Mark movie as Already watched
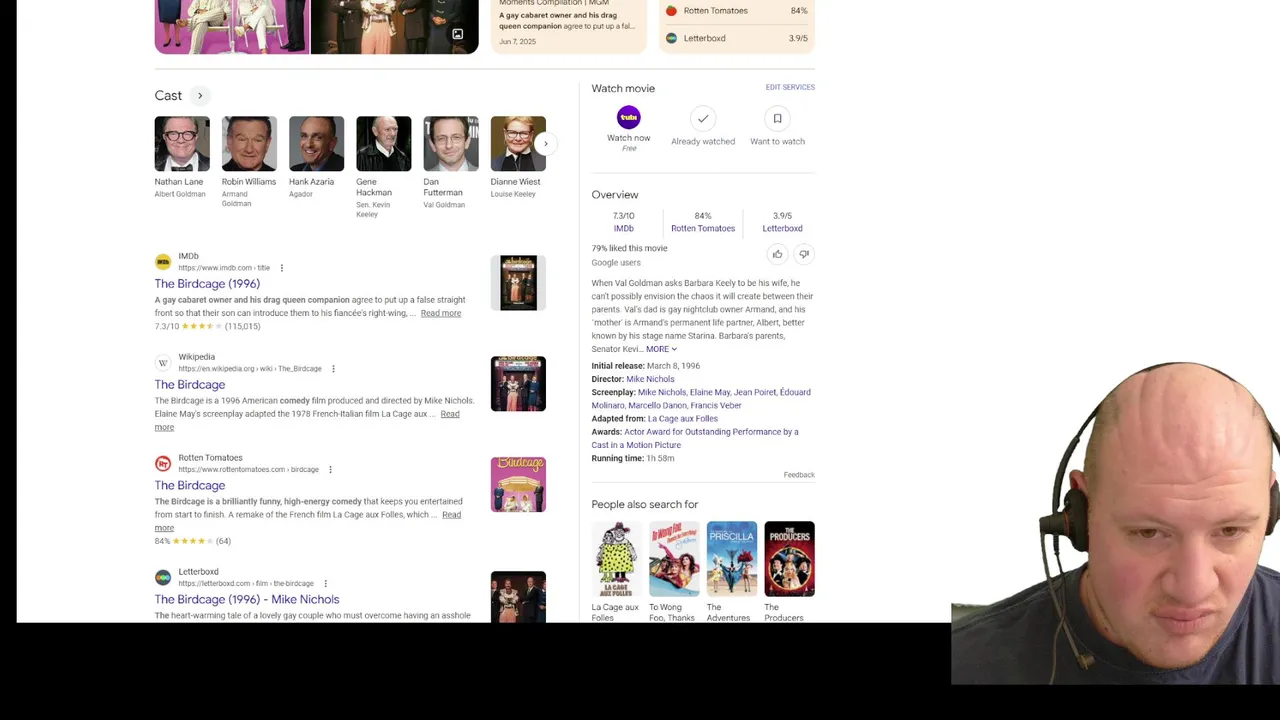 [703, 119]
